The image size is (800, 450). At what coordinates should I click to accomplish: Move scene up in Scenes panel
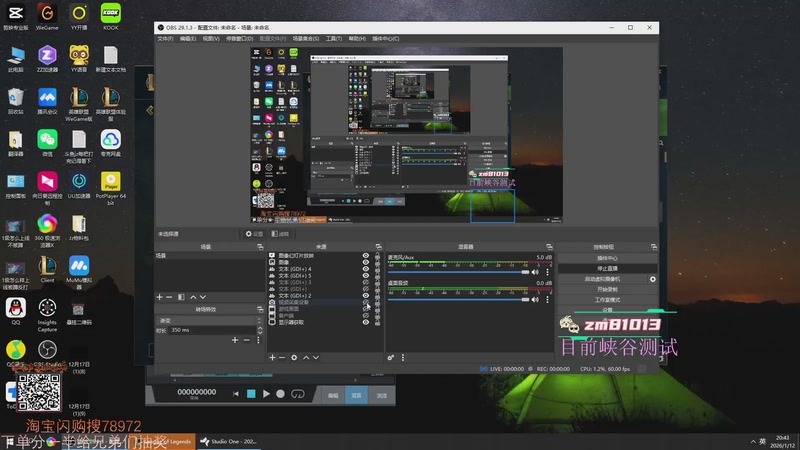pyautogui.click(x=193, y=297)
